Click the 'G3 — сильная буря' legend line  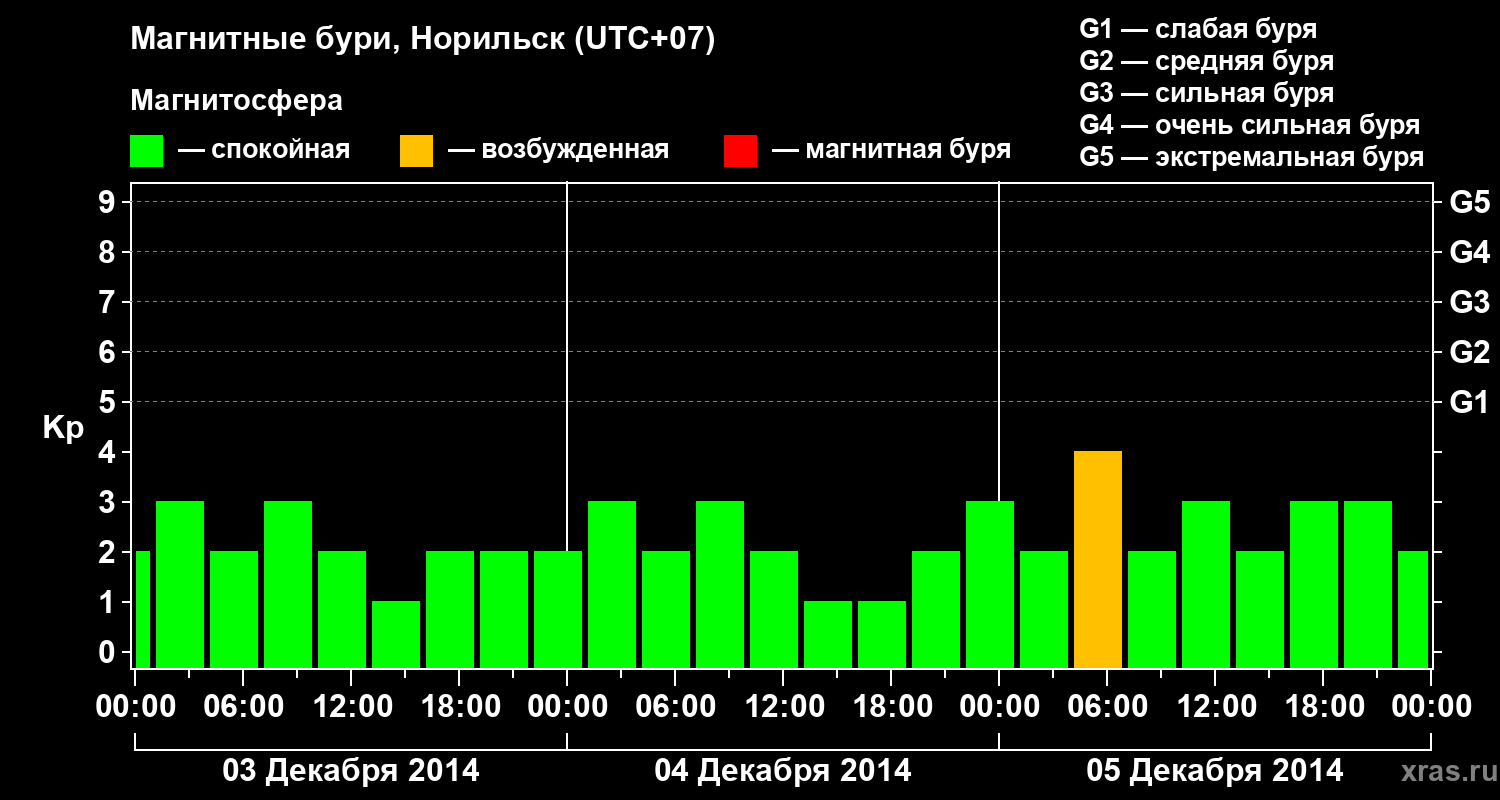pyautogui.click(x=1207, y=93)
